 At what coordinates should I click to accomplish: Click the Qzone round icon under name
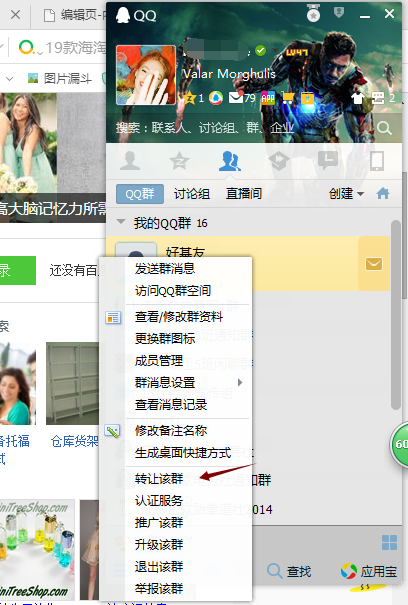point(216,98)
